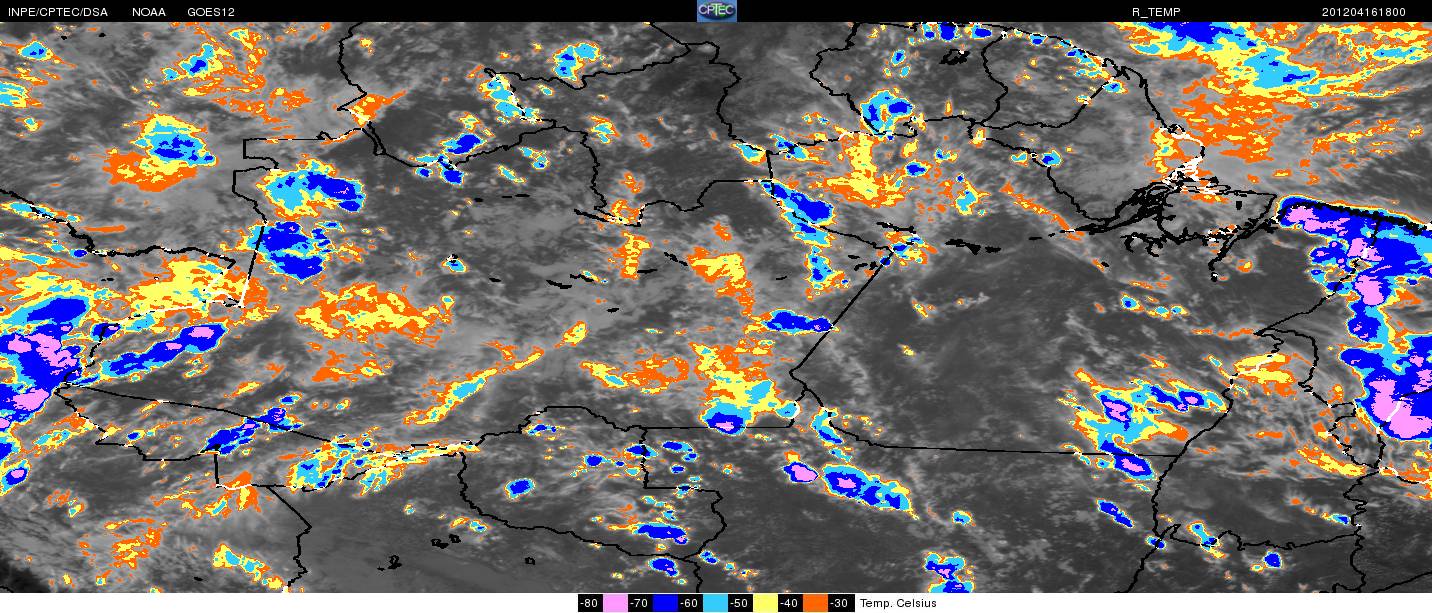Select the orange -40 to -30 legend swatch
This screenshot has height=613, width=1432.
coord(815,603)
